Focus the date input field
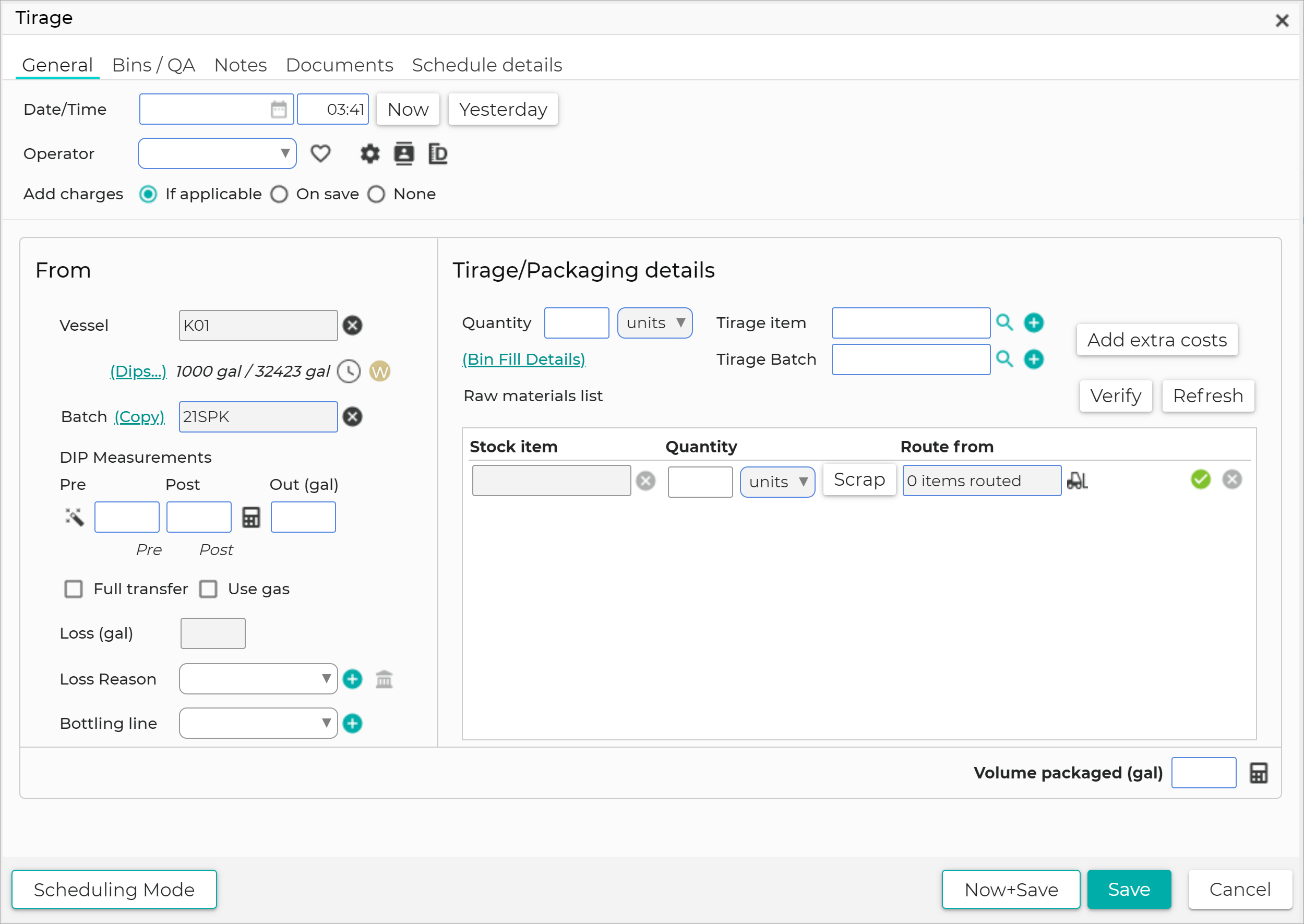 tap(217, 109)
